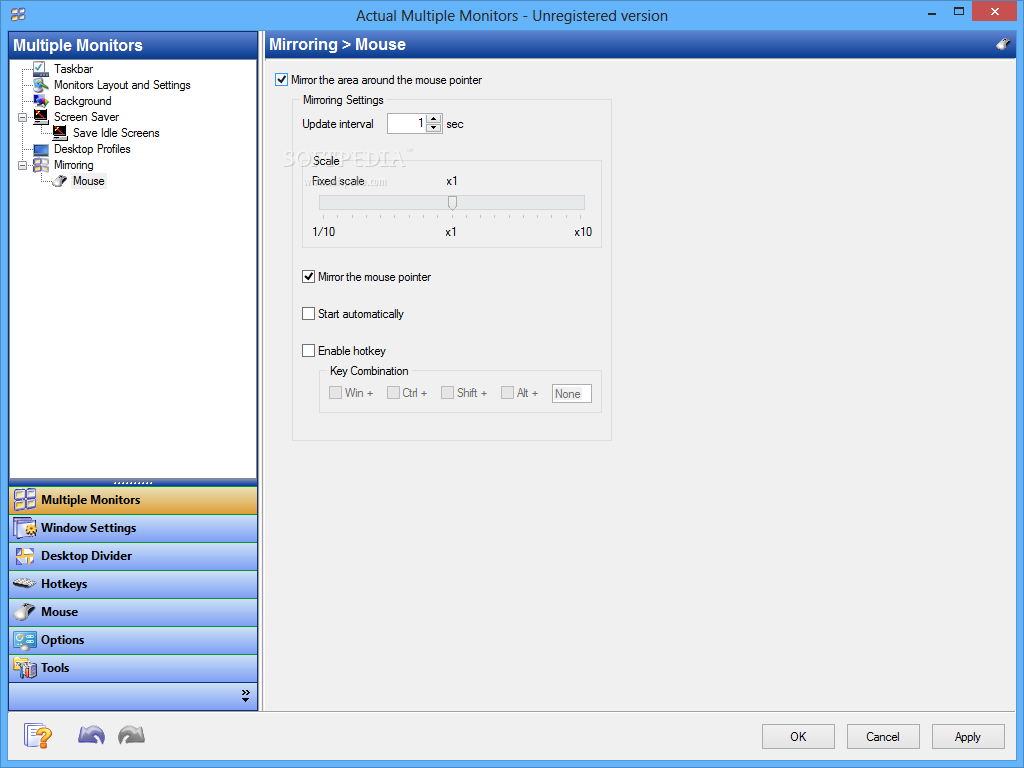Toggle the Shift + checkbox

click(x=447, y=392)
